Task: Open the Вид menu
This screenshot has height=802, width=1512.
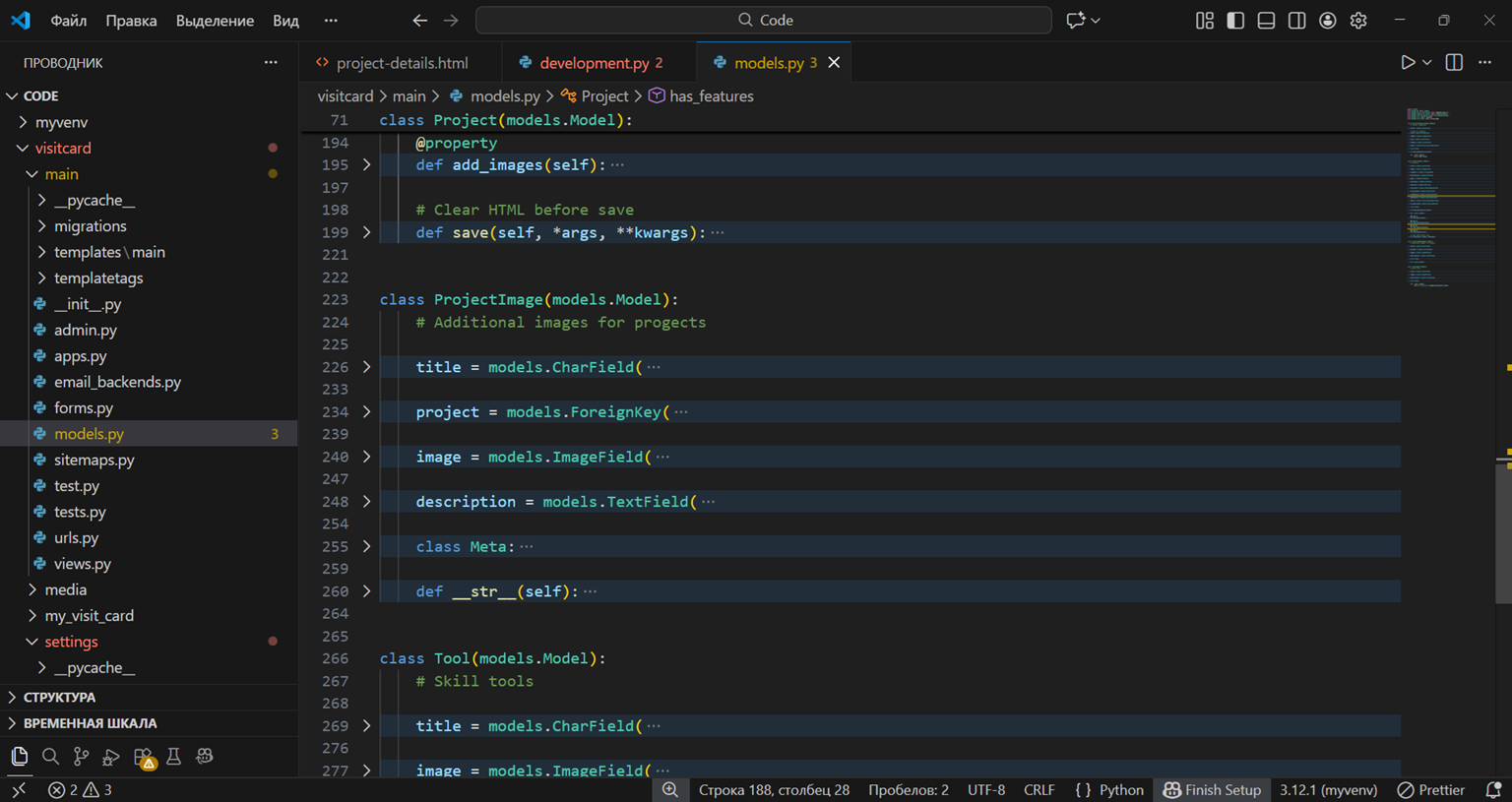Action: pyautogui.click(x=285, y=20)
